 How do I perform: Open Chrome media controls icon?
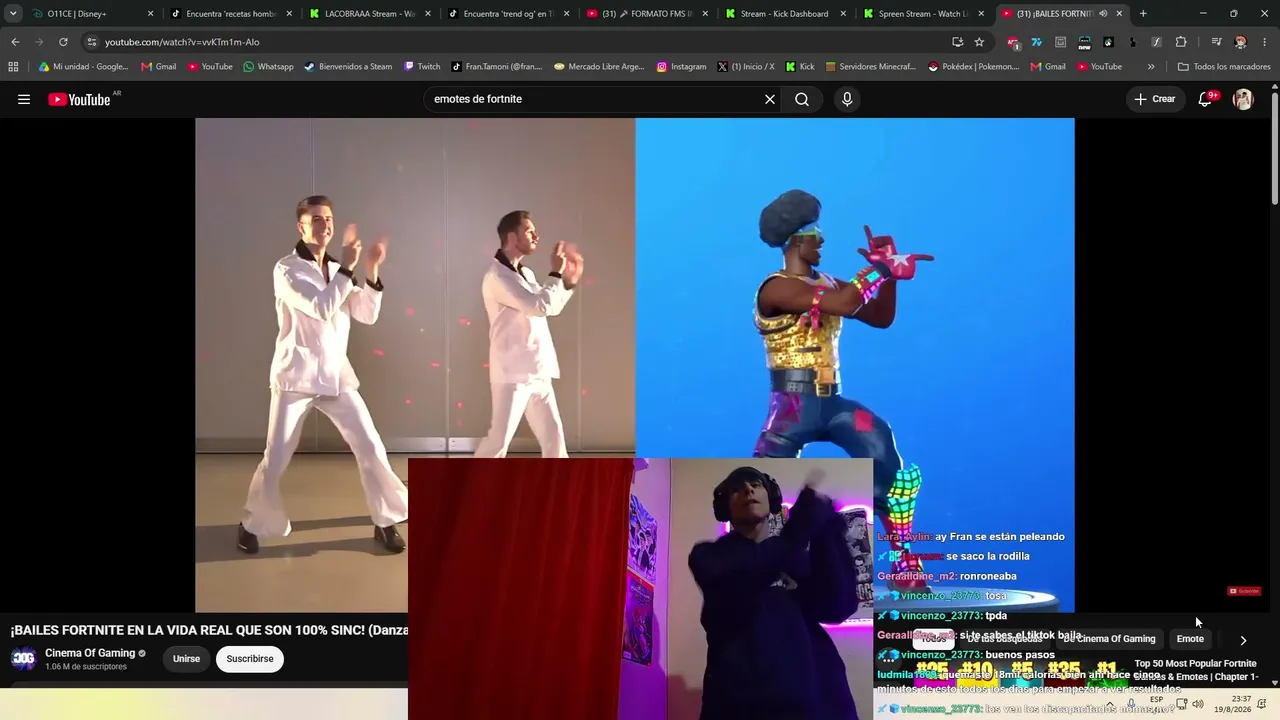1216,42
